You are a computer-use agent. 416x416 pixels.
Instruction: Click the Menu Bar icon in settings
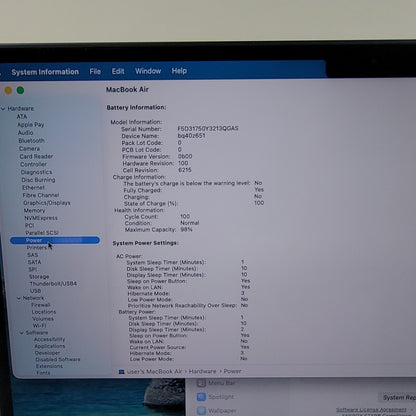pyautogui.click(x=201, y=383)
